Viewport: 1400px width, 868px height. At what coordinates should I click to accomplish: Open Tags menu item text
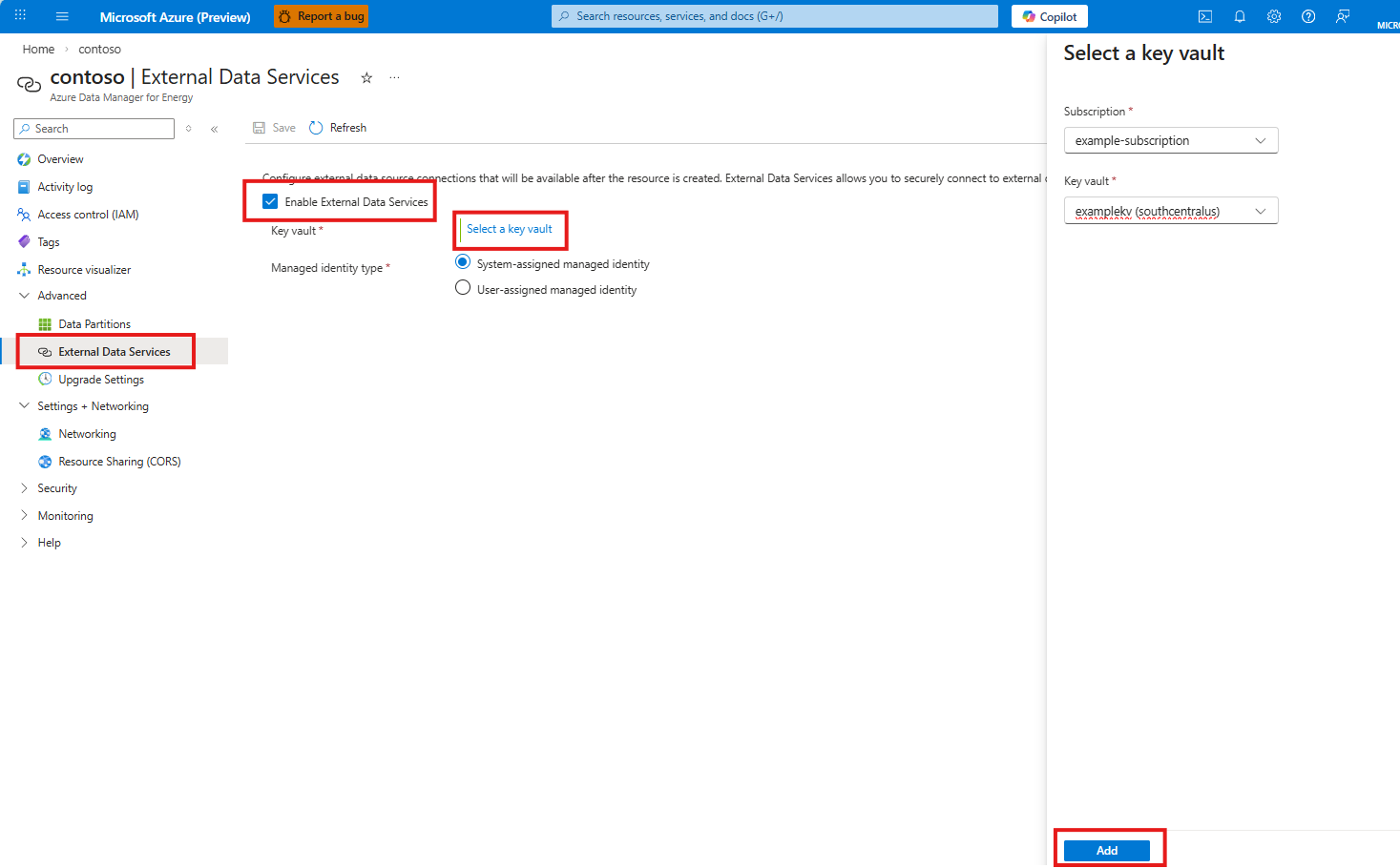coord(49,242)
